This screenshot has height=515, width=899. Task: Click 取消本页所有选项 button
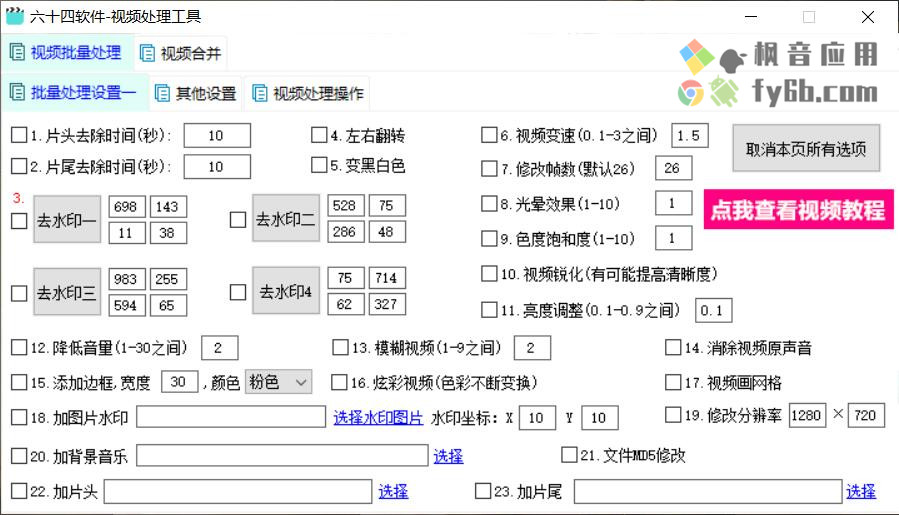(x=806, y=149)
